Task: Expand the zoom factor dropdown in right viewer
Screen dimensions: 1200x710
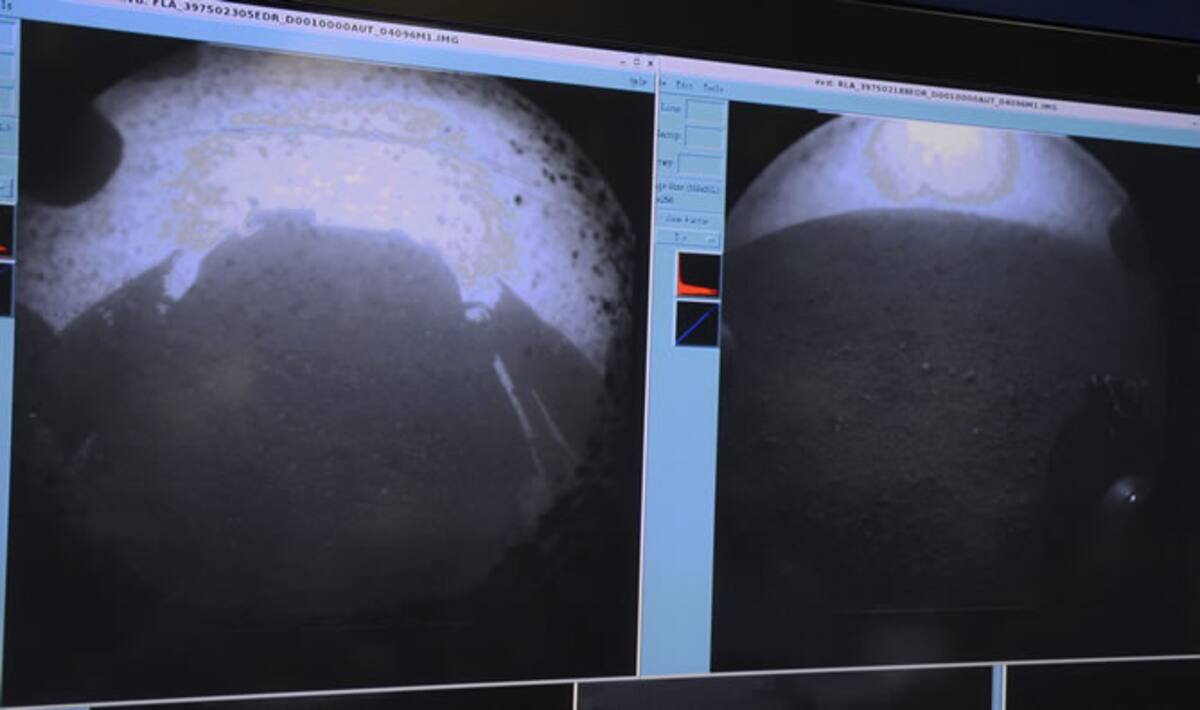Action: point(697,239)
